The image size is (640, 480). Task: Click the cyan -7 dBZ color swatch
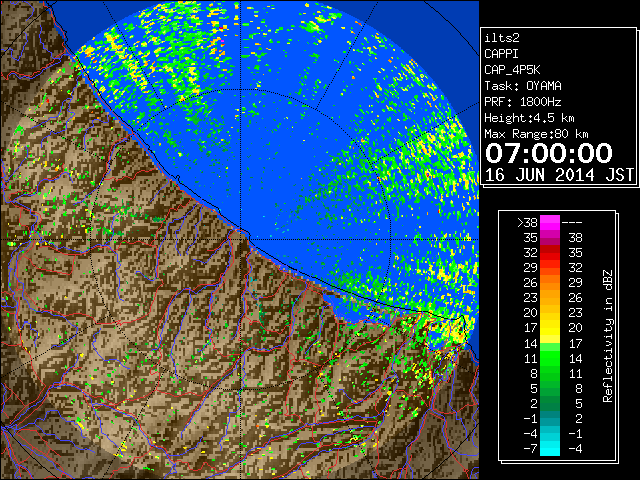[550, 448]
